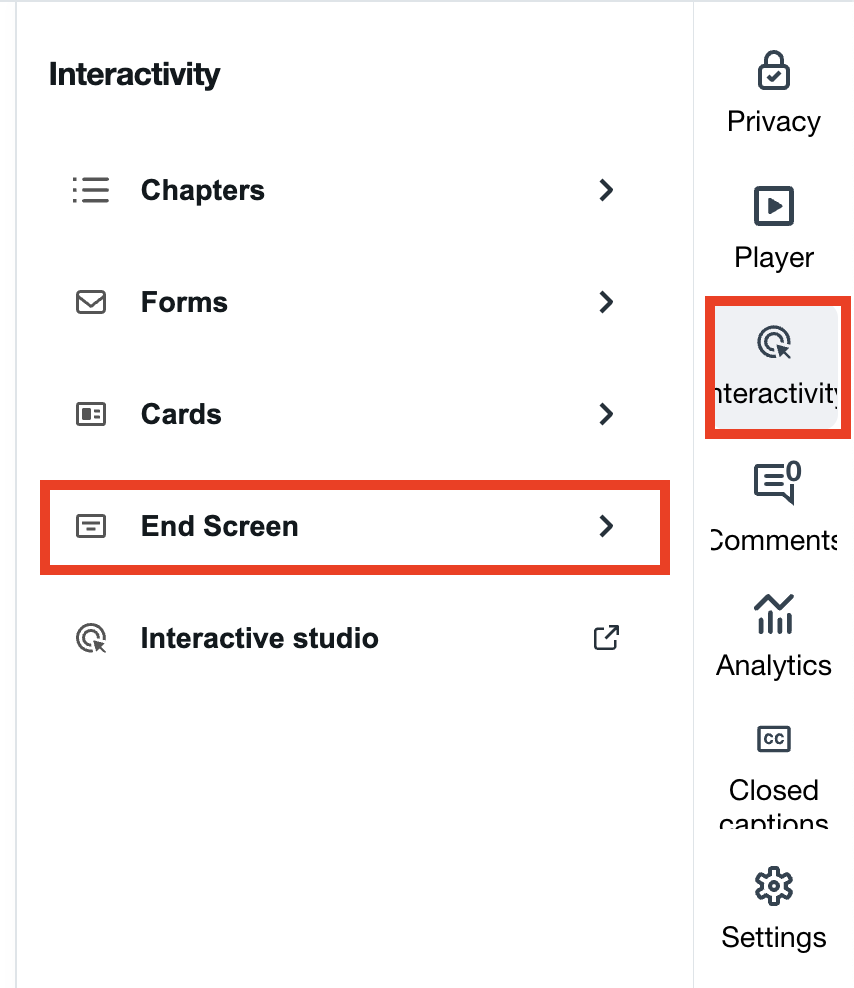Viewport: 854px width, 988px height.
Task: Open the Interactivity panel in the sidebar
Action: point(775,367)
